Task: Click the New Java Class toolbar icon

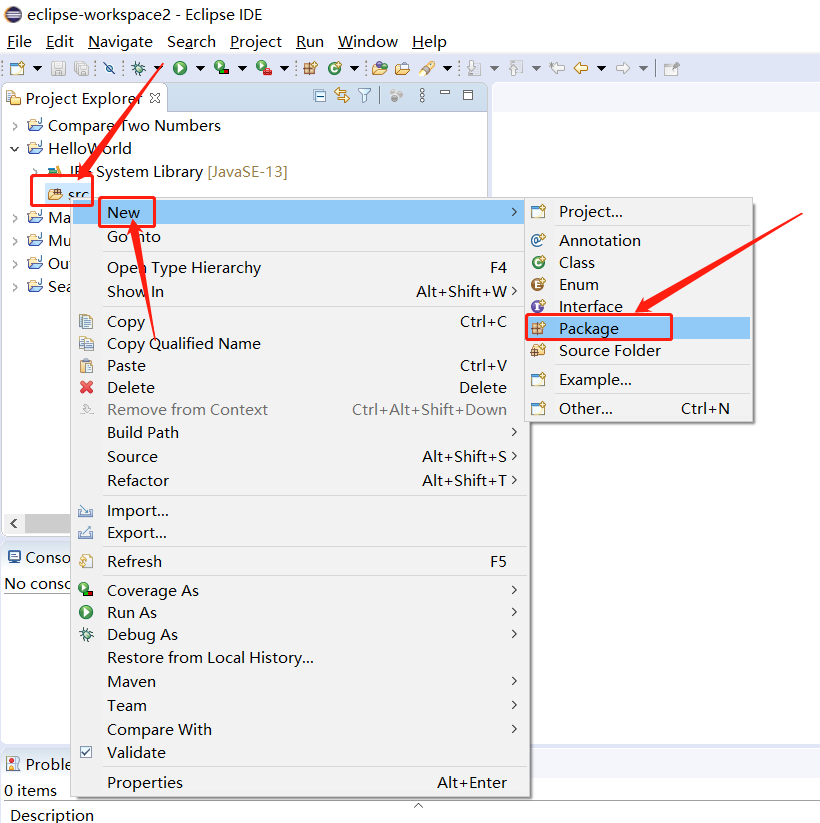Action: 334,68
